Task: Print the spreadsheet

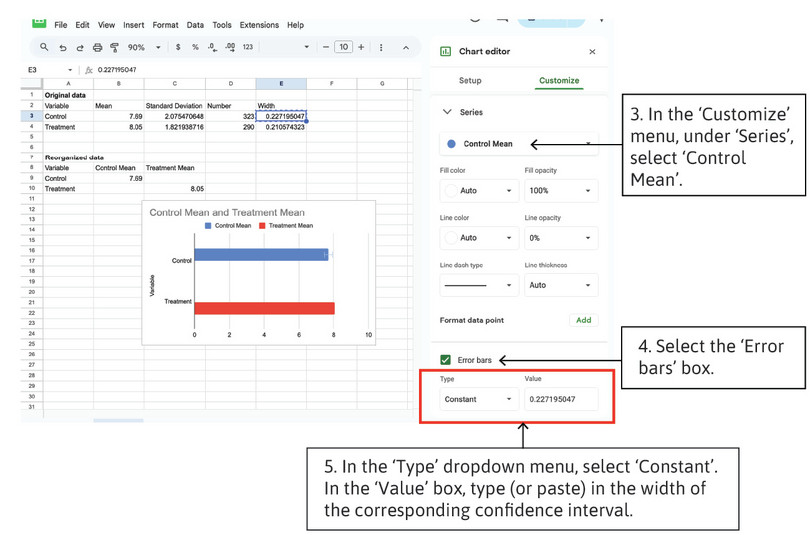Action: (97, 48)
